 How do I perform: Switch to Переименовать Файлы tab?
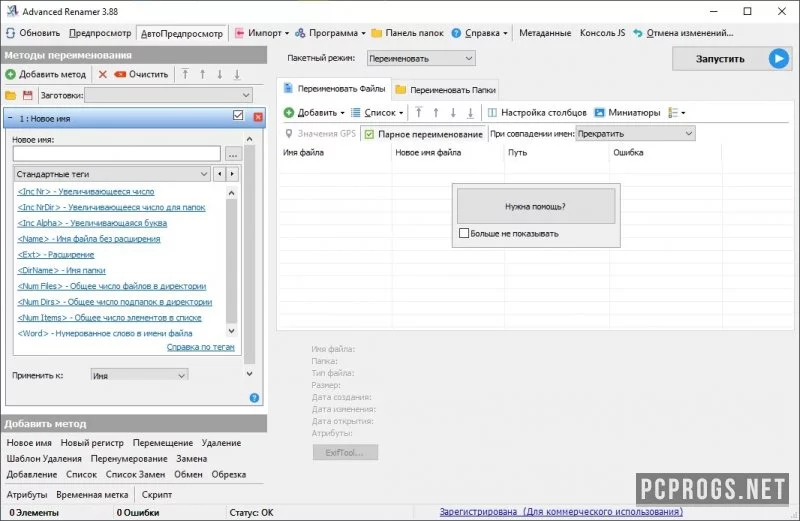point(335,89)
